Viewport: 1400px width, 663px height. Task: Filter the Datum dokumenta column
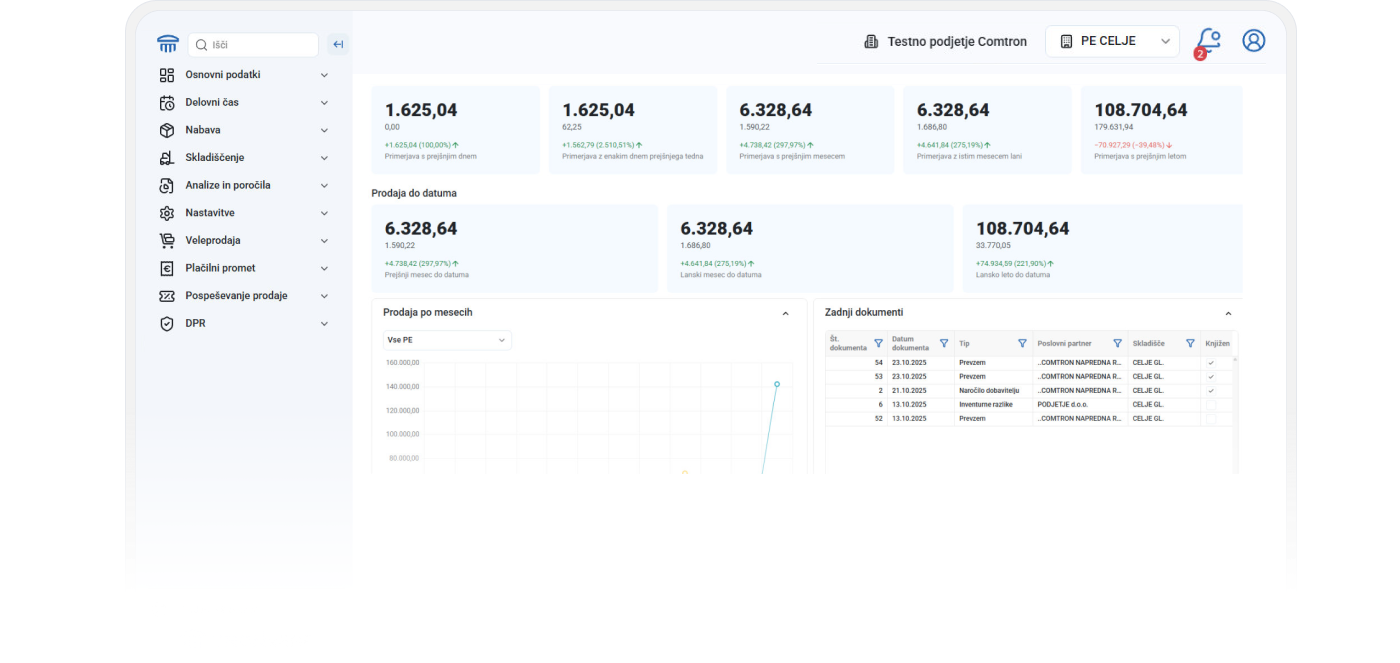tap(943, 343)
